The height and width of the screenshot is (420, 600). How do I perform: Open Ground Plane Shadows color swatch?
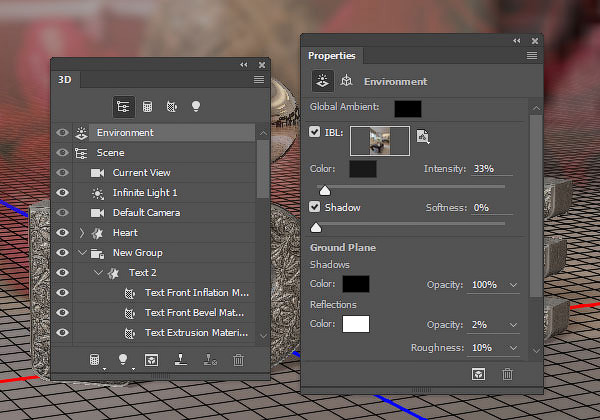pyautogui.click(x=356, y=284)
